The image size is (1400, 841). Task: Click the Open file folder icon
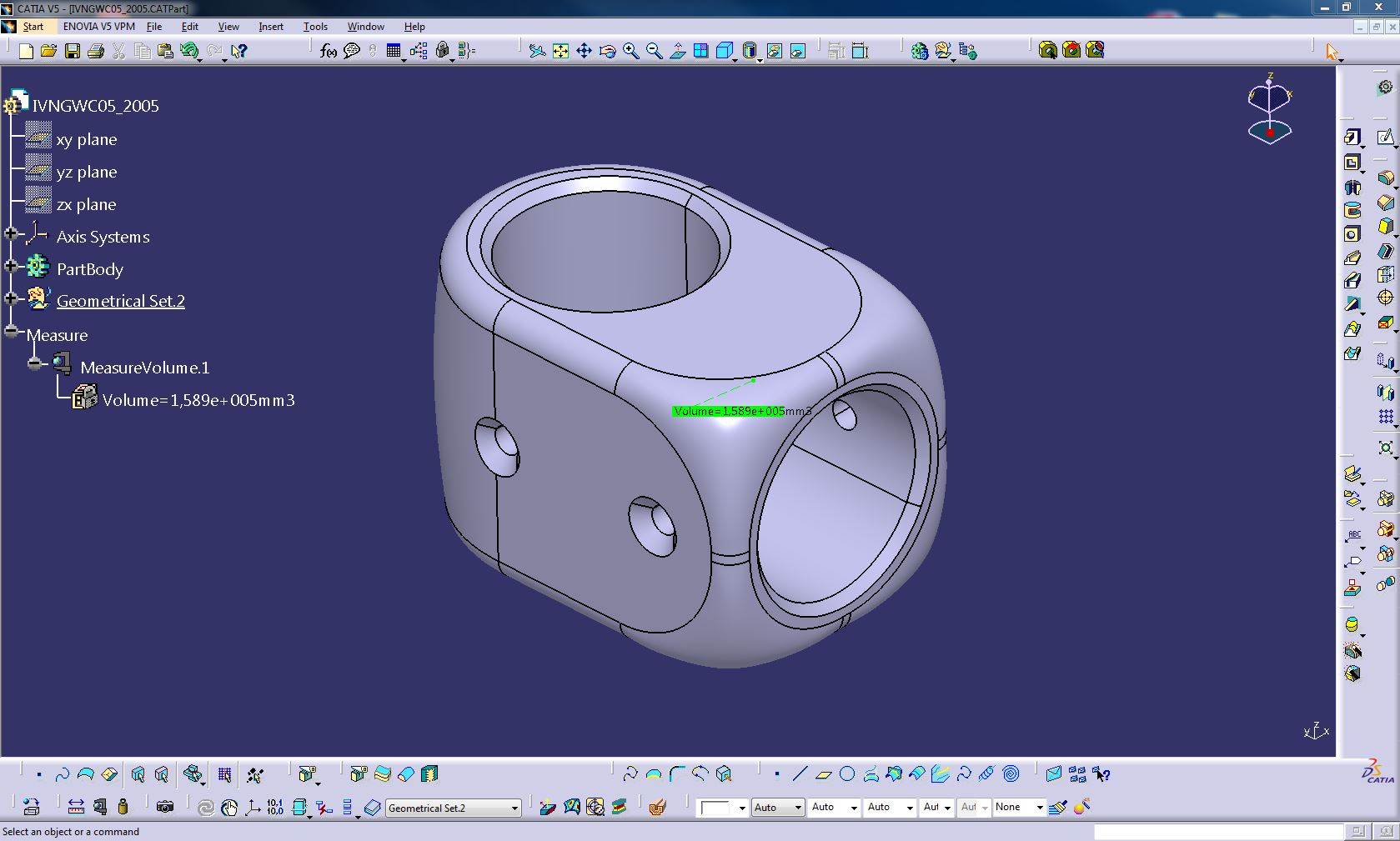click(48, 52)
